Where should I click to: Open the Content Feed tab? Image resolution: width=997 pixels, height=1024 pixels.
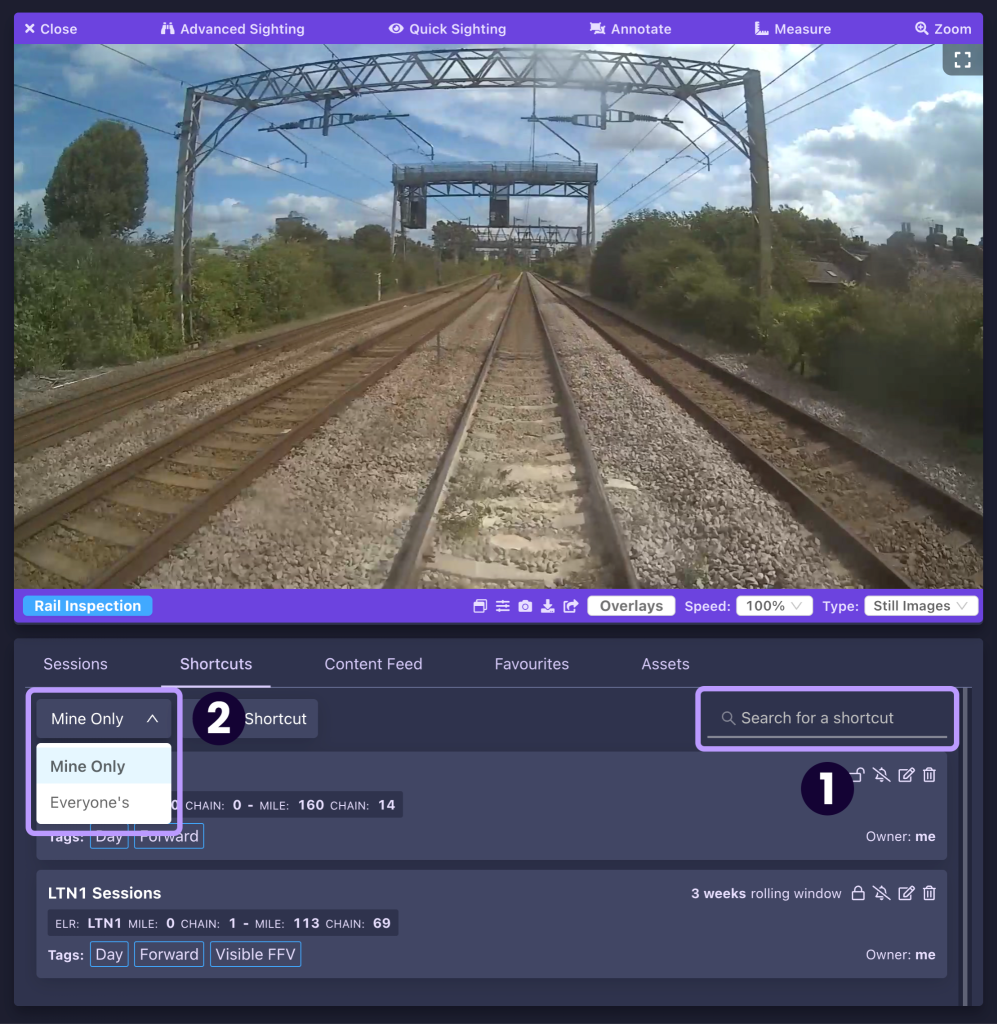coord(373,664)
